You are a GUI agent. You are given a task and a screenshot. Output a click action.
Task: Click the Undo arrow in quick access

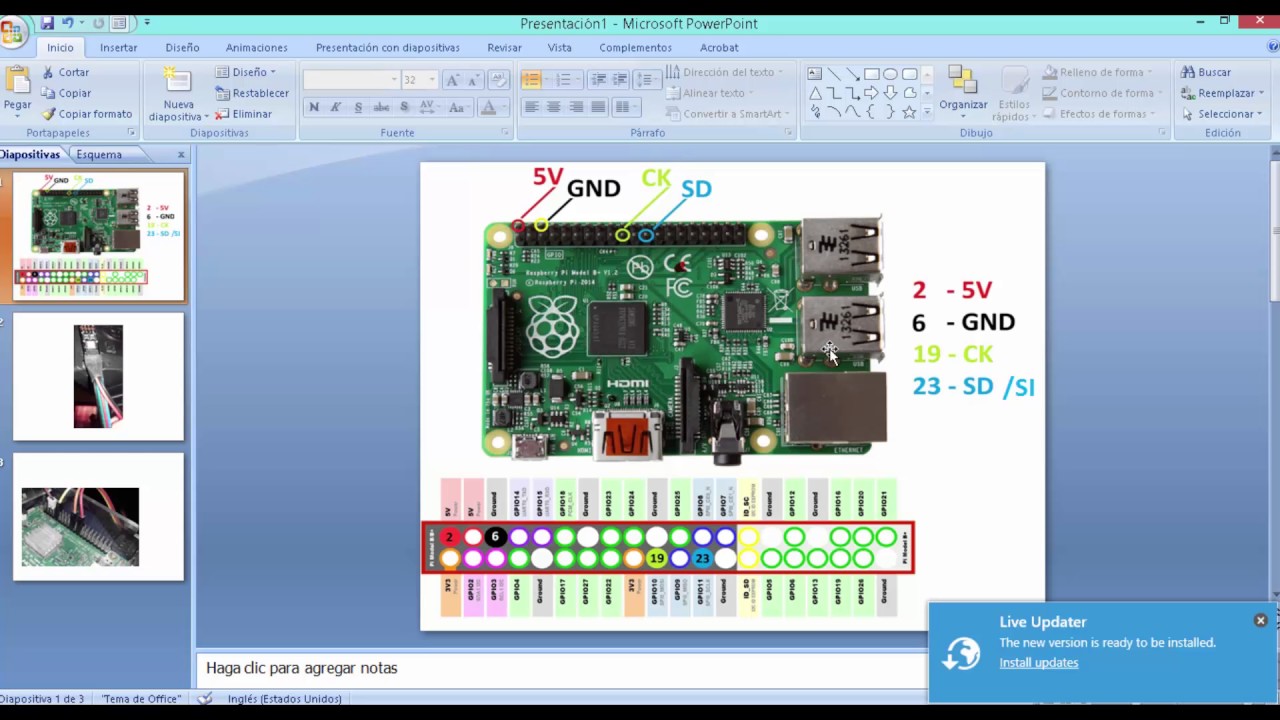point(68,22)
